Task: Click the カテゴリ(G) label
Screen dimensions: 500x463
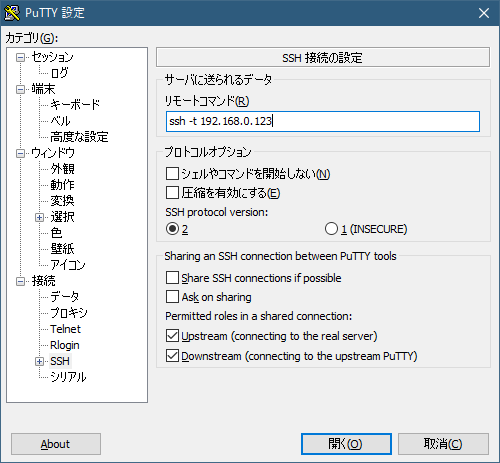Action: pyautogui.click(x=32, y=38)
